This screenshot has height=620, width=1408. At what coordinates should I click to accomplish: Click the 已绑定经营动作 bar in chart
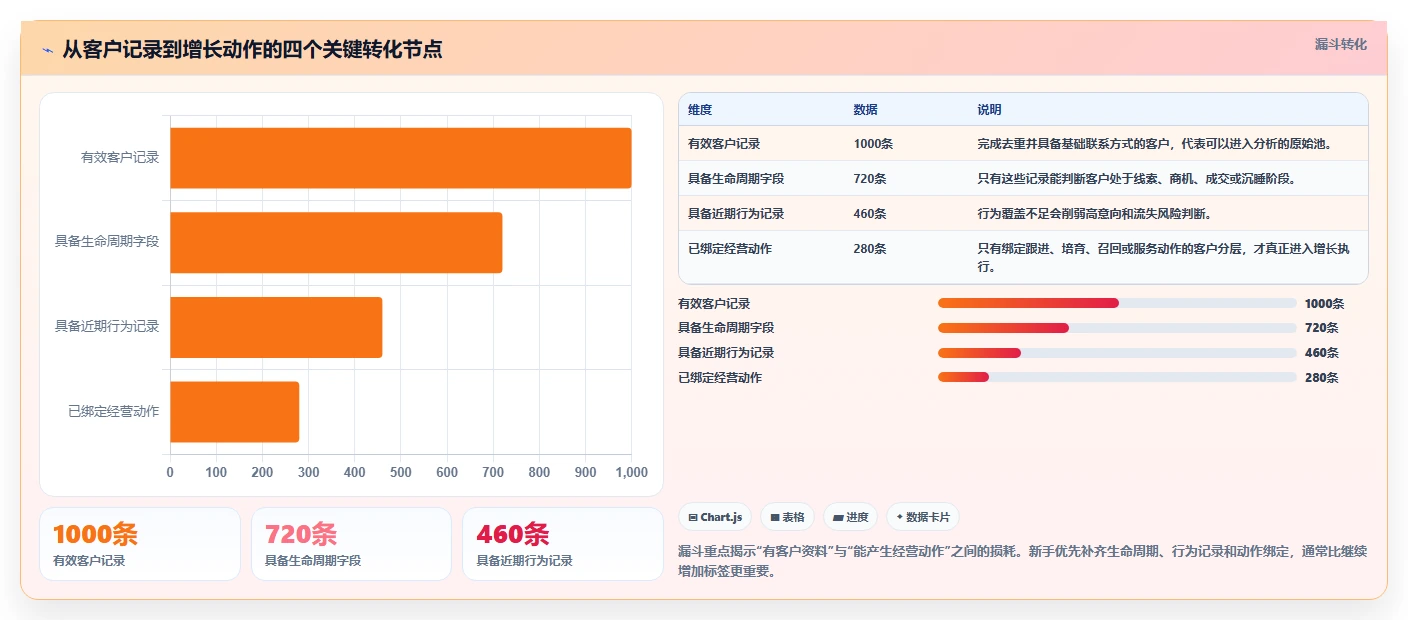pyautogui.click(x=234, y=412)
